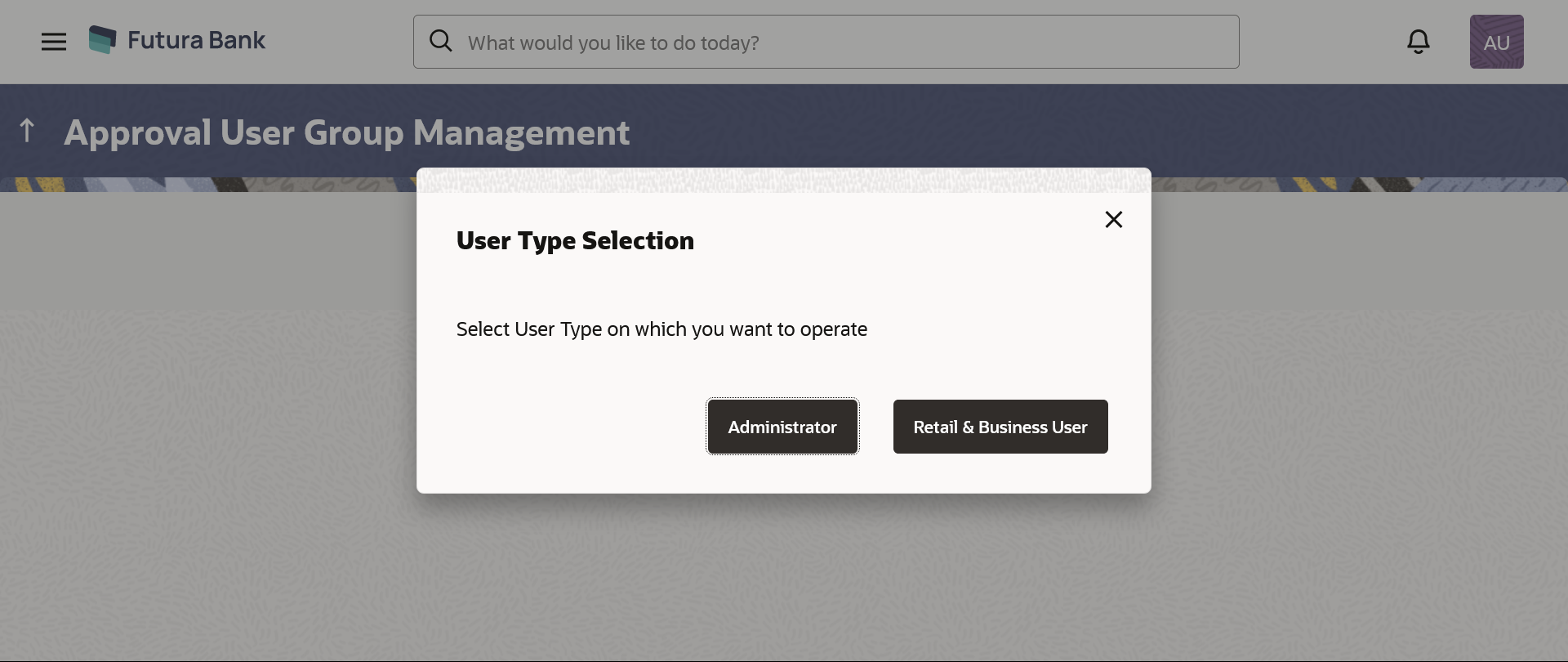1568x662 pixels.
Task: Click the User Type Selection dialog title
Action: coord(575,241)
